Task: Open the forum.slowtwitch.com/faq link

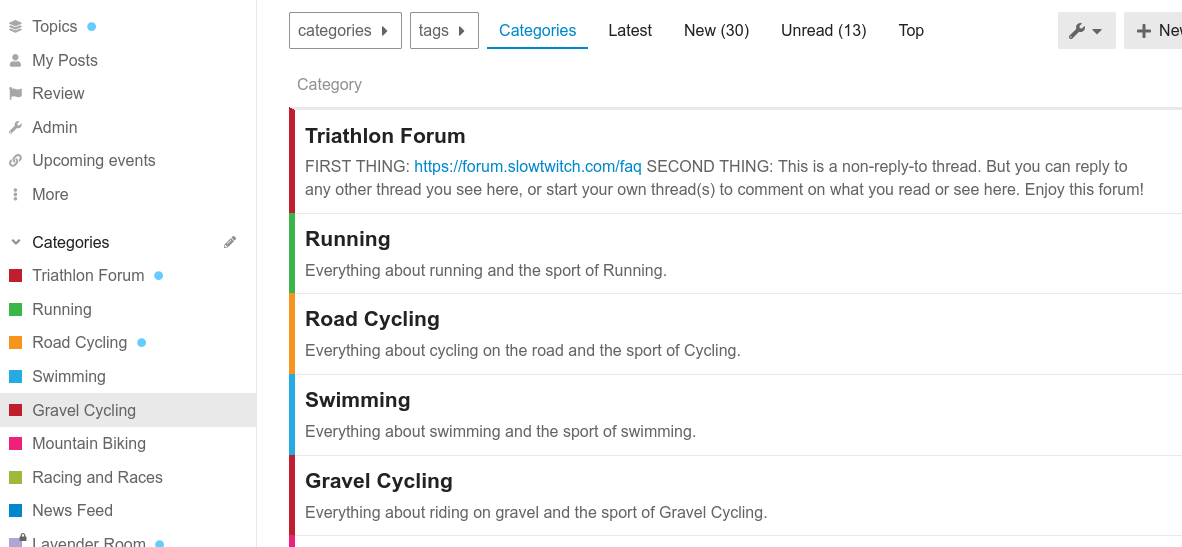Action: click(528, 166)
